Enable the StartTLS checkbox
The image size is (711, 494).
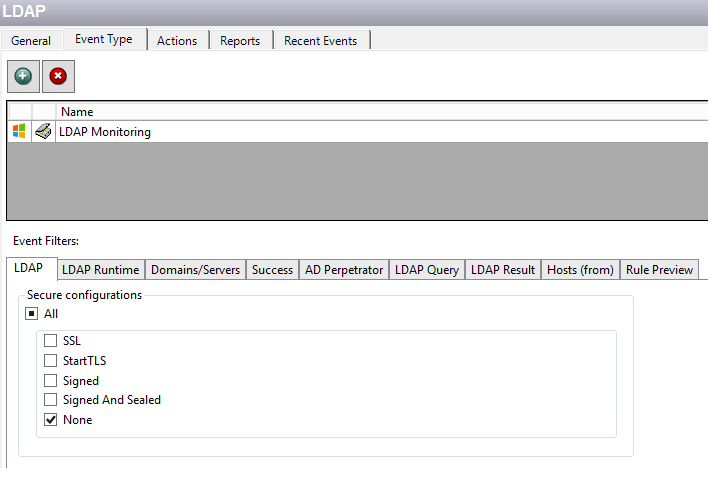coord(50,361)
